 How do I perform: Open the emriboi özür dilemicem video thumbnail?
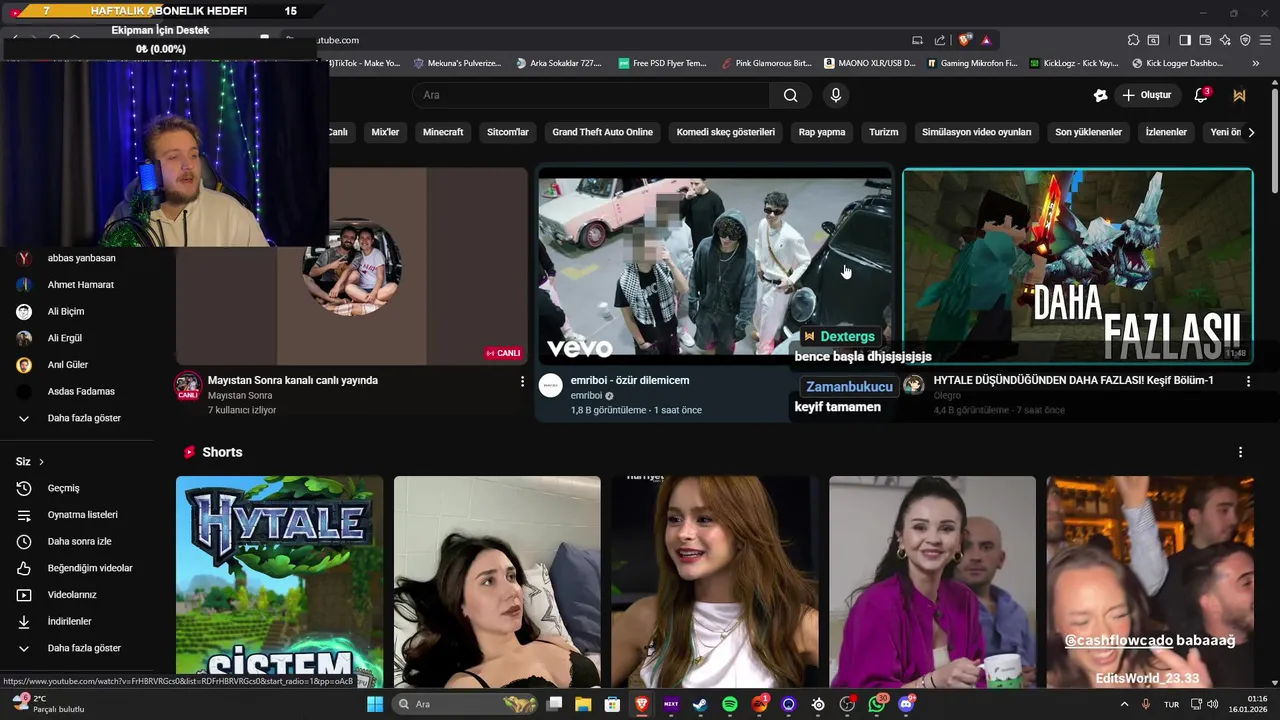pyautogui.click(x=715, y=267)
